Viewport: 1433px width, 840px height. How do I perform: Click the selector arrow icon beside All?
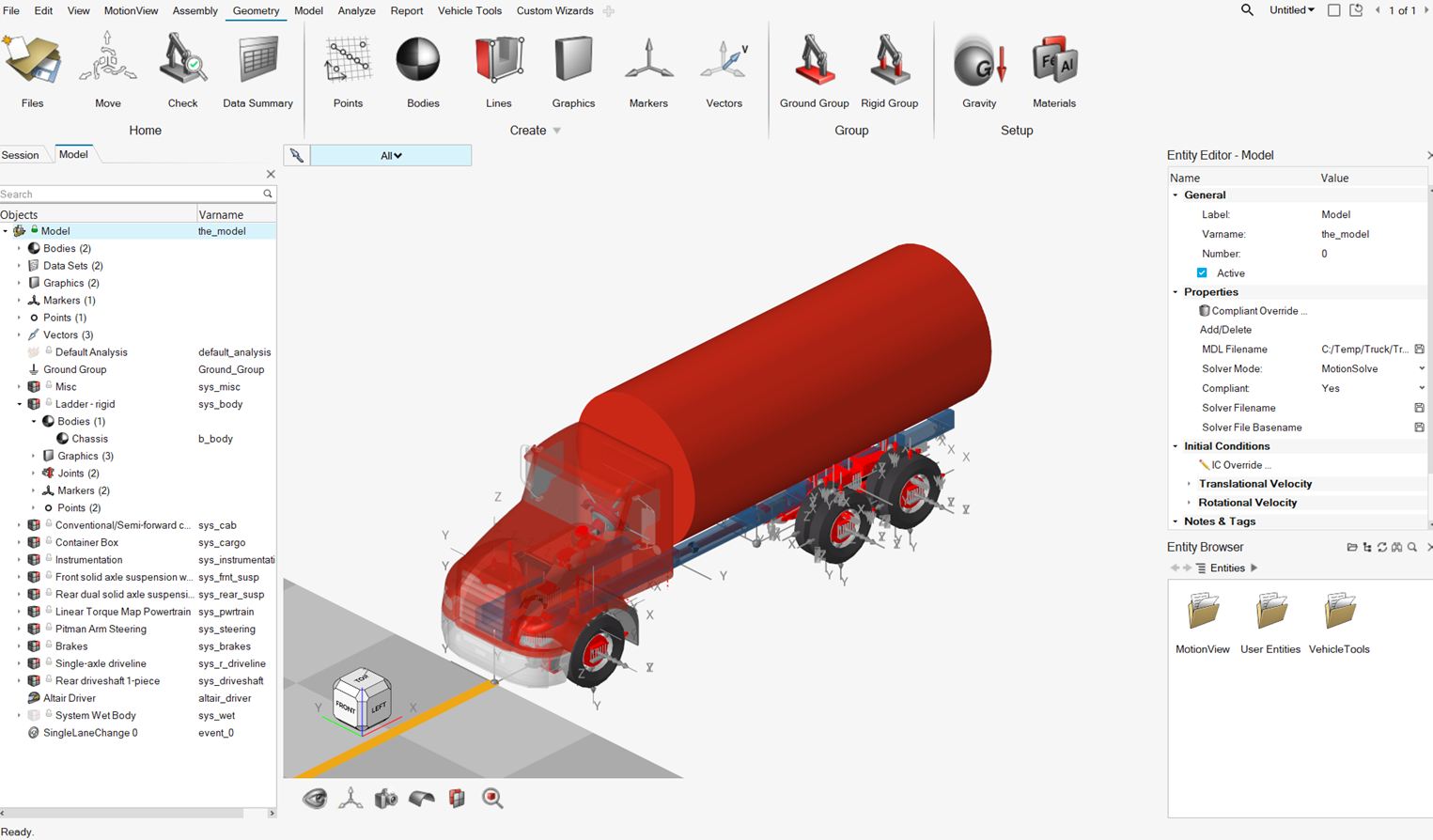coord(296,155)
